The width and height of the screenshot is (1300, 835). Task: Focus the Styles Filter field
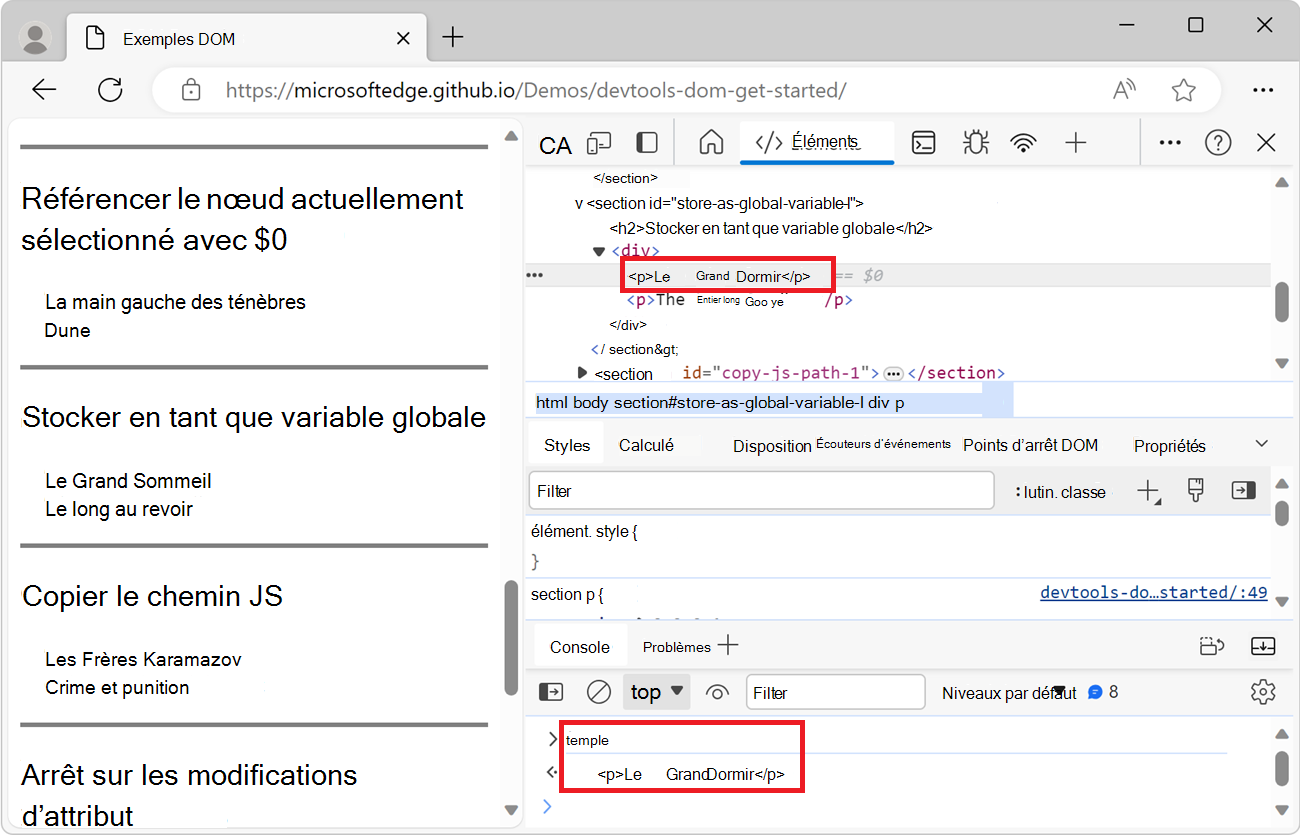(761, 491)
